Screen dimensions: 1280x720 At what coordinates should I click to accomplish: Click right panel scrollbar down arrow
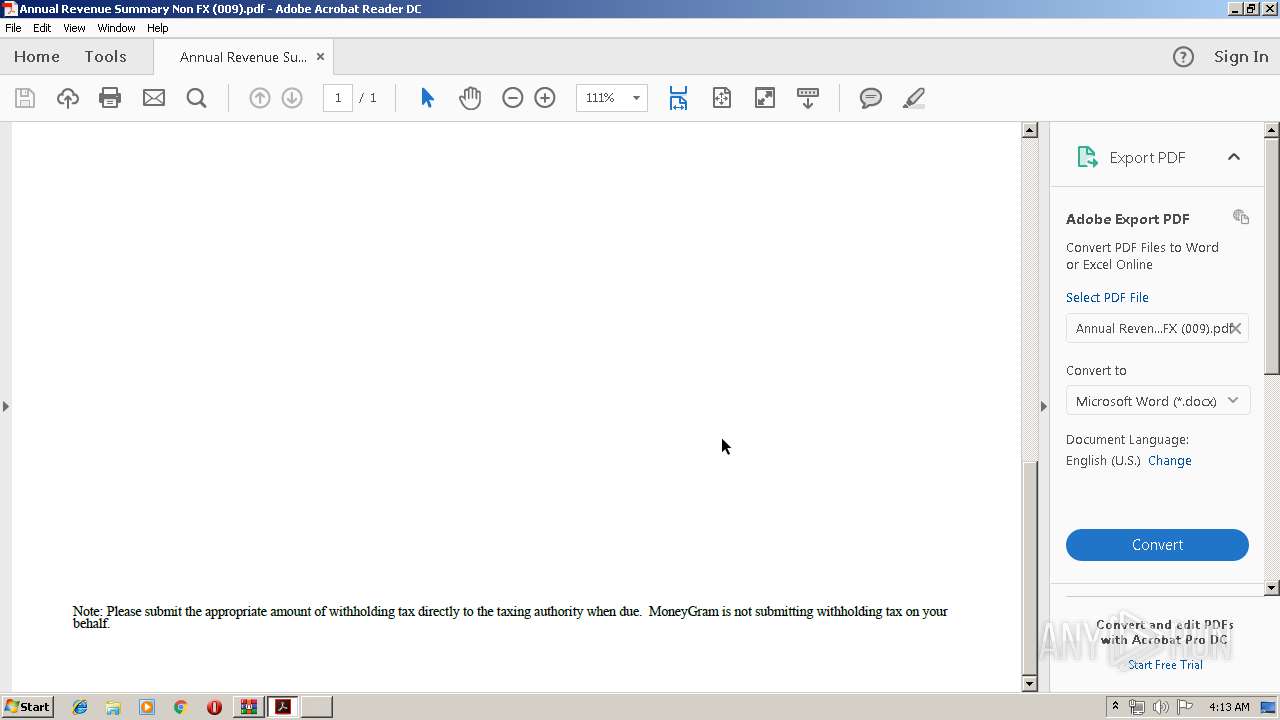1272,588
